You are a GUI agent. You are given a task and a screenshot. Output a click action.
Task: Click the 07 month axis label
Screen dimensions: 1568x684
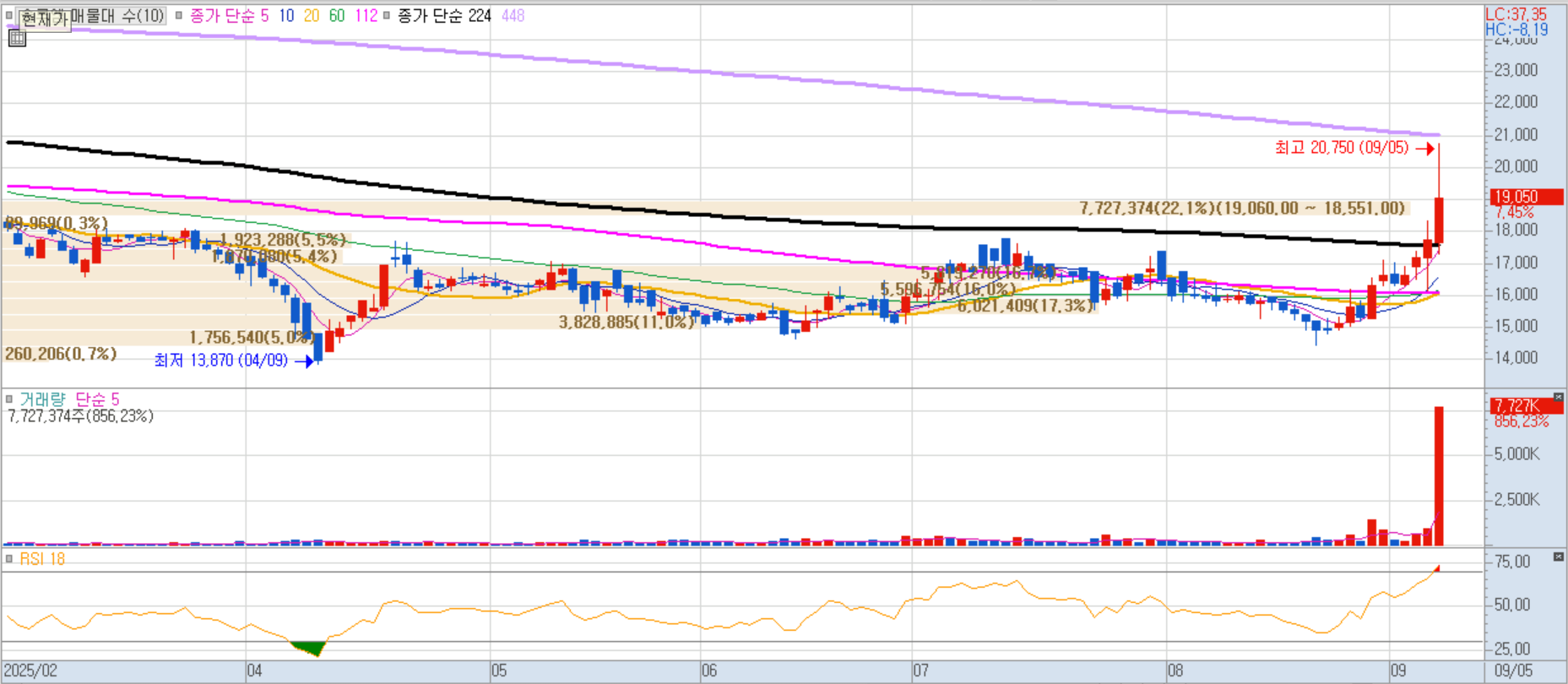click(920, 670)
